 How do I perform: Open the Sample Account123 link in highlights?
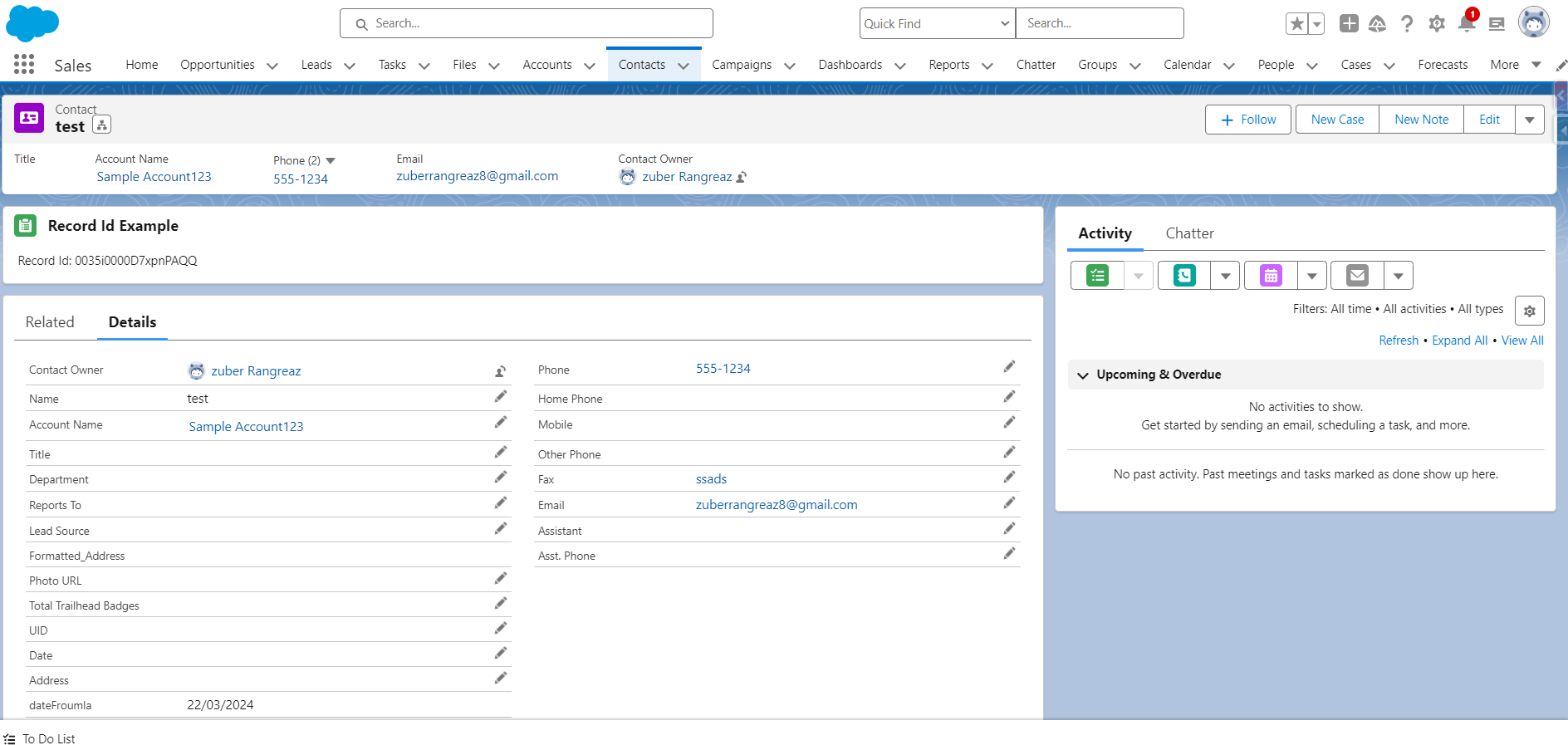[x=154, y=177]
